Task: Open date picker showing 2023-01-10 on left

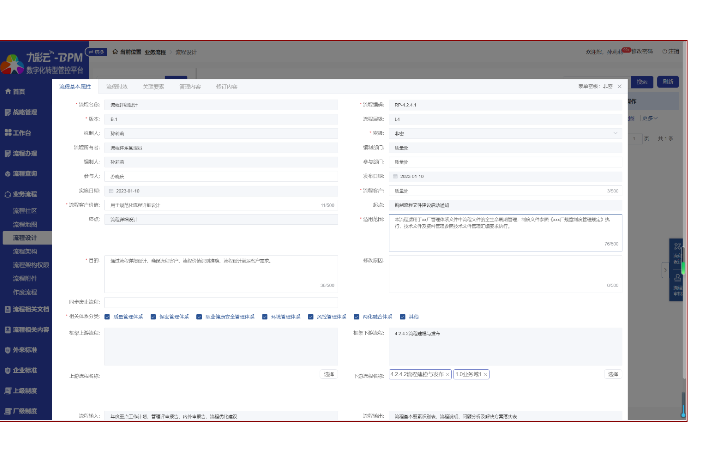Action: pos(221,191)
